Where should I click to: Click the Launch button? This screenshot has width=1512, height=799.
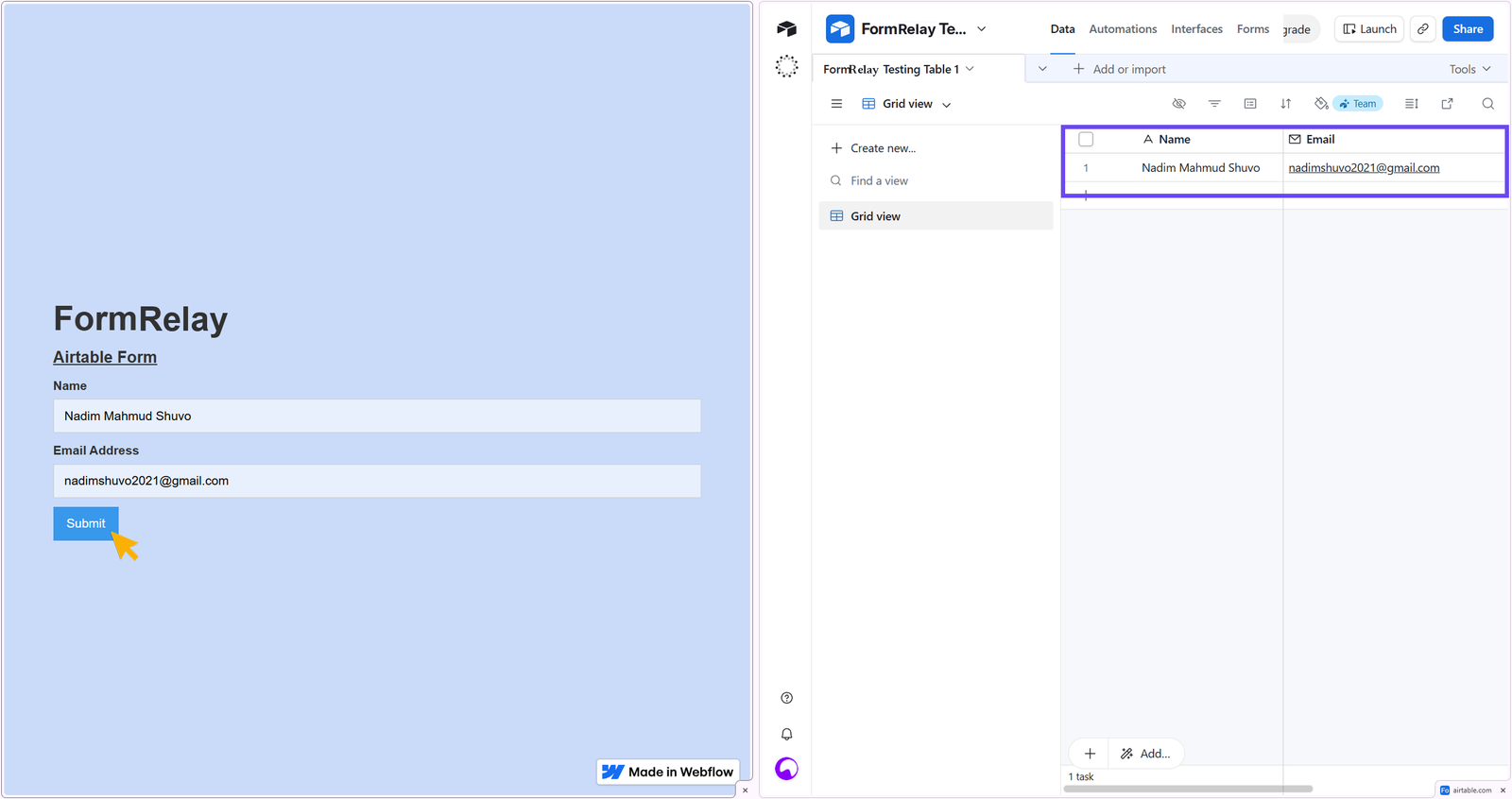tap(1369, 29)
